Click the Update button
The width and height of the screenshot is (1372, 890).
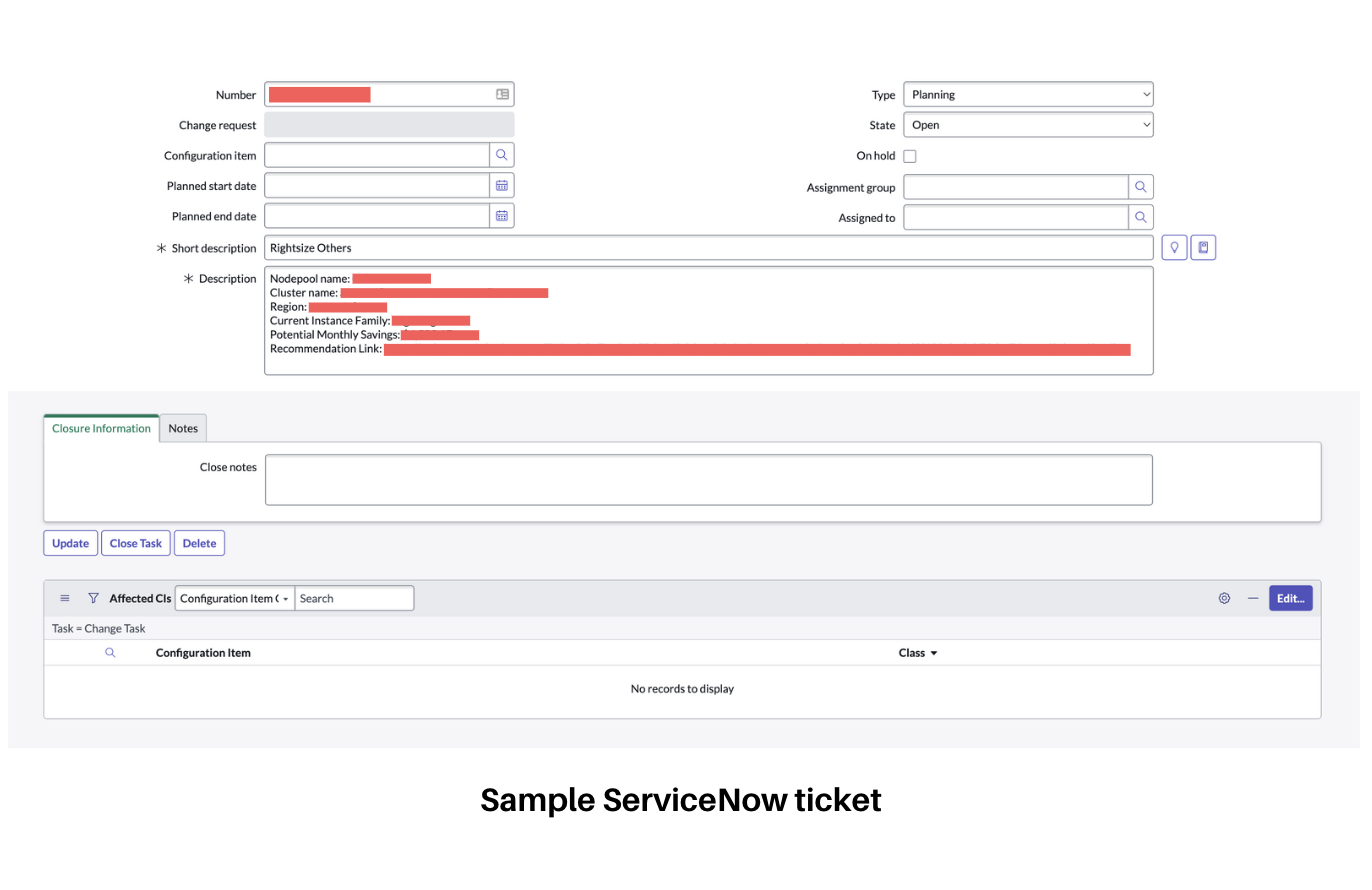point(70,543)
